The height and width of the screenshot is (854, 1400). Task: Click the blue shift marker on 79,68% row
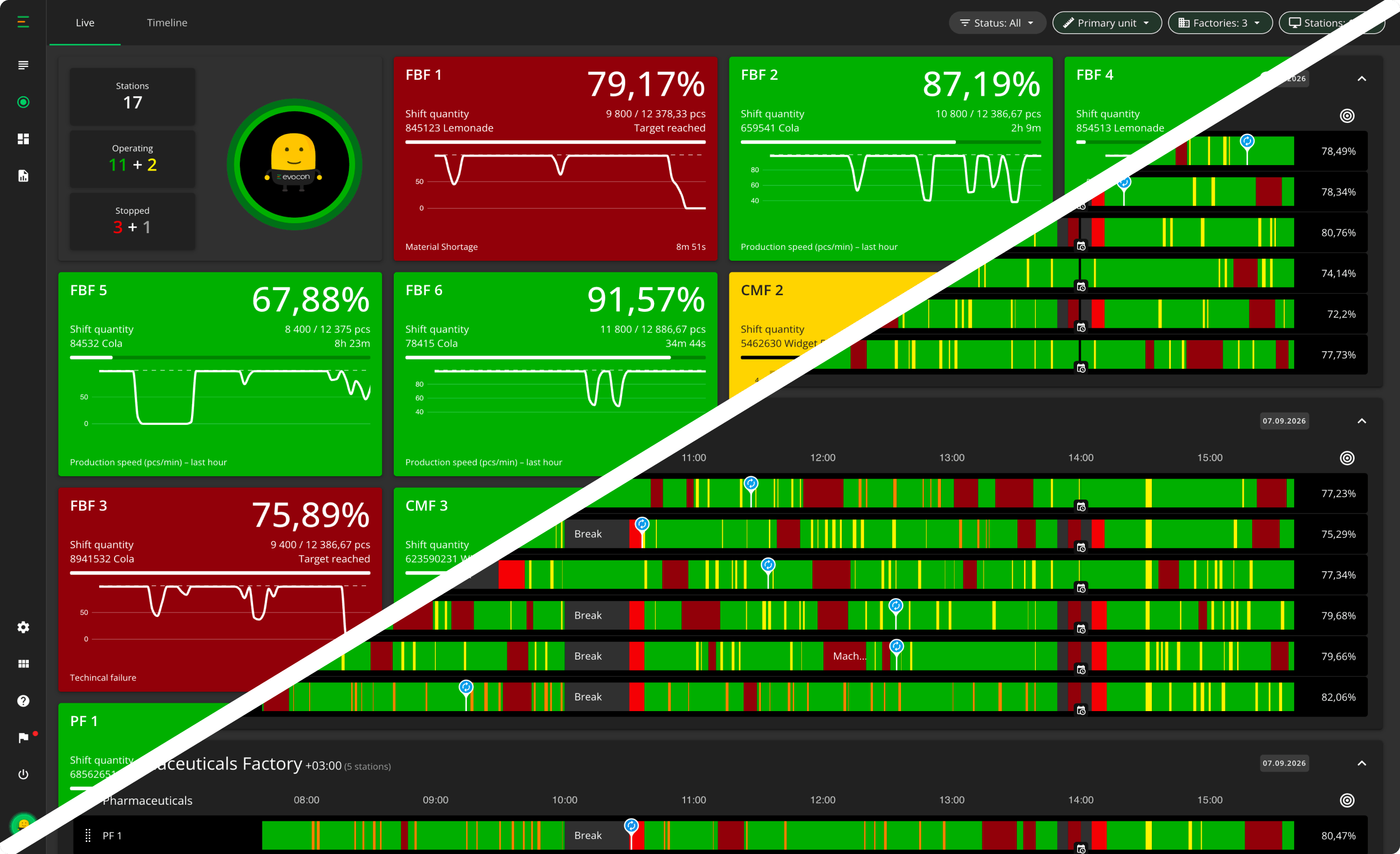[x=895, y=606]
